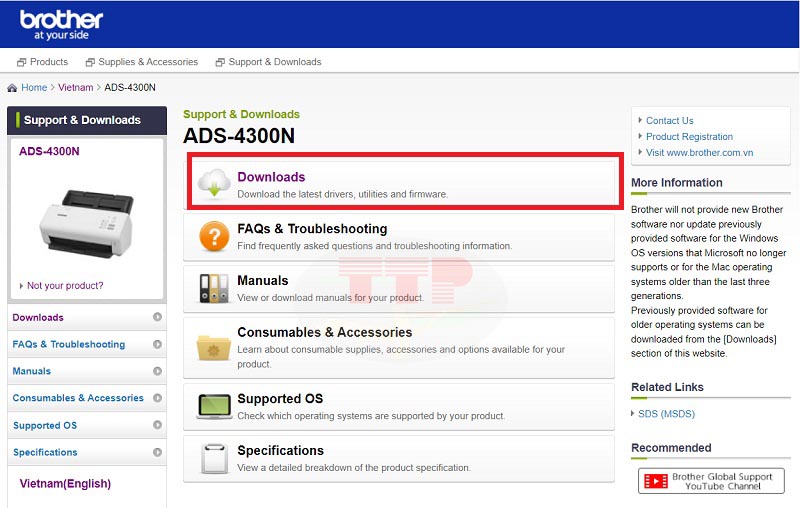Image resolution: width=800 pixels, height=508 pixels.
Task: Open Consumables & Accessories heading in main panel
Action: 324,332
